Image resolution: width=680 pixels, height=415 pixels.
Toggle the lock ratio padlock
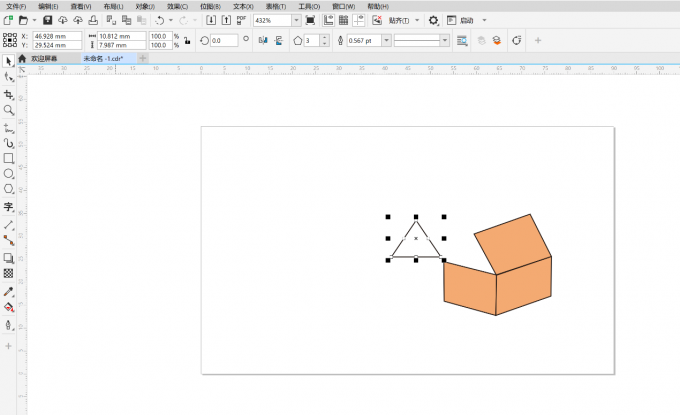coord(187,40)
